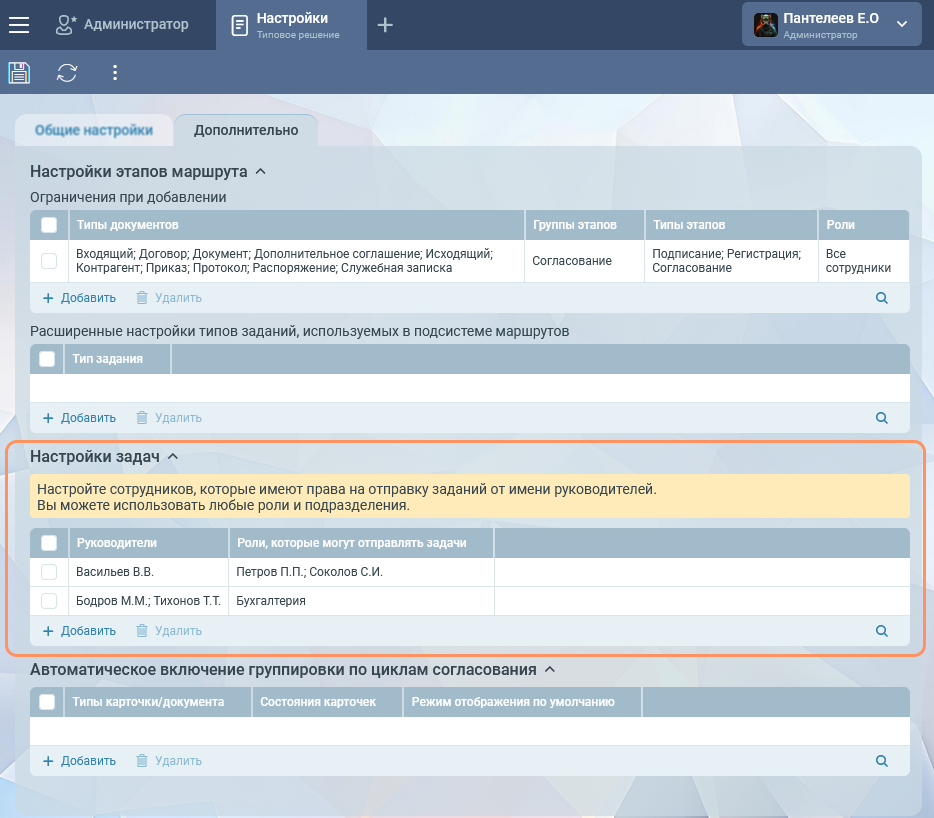Open the three-dot more actions menu
934x818 pixels.
click(115, 72)
